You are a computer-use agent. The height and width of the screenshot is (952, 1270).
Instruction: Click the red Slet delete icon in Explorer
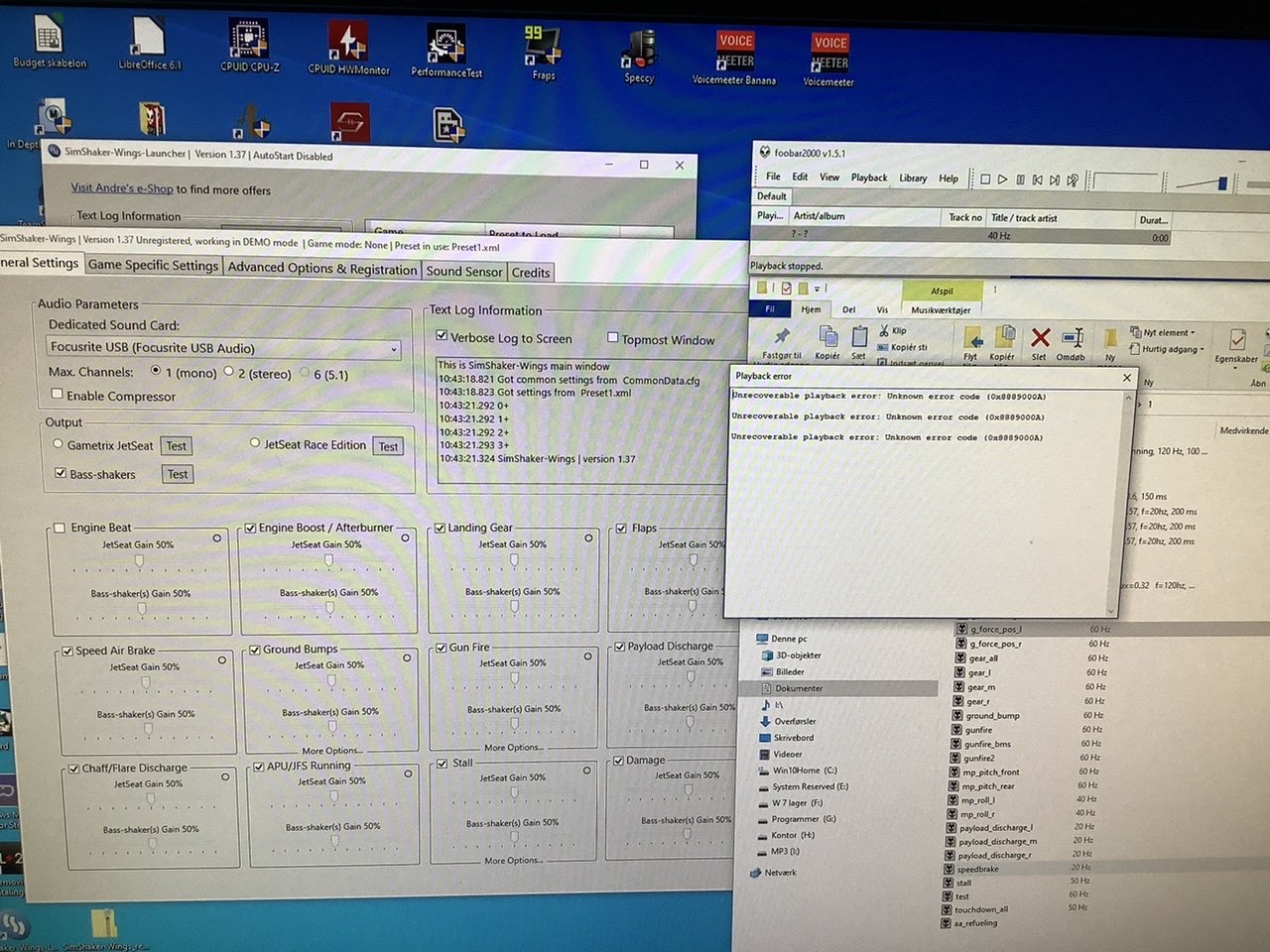click(1039, 344)
